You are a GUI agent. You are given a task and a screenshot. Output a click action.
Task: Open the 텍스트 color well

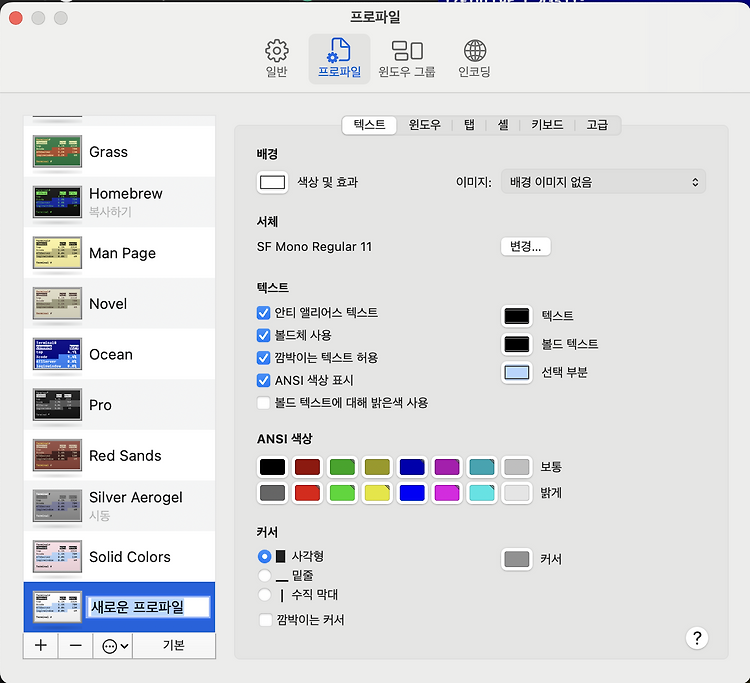point(517,316)
